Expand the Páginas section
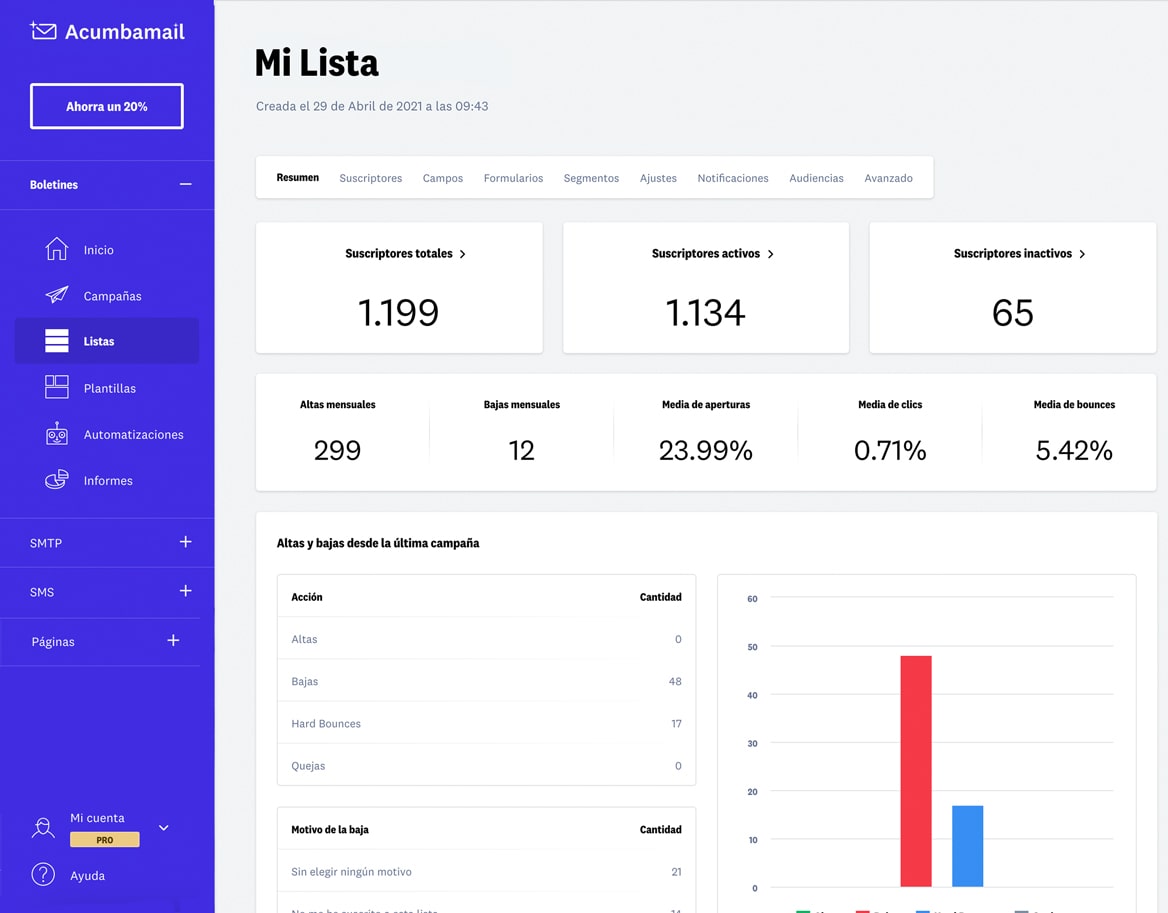This screenshot has width=1168, height=913. [x=173, y=641]
